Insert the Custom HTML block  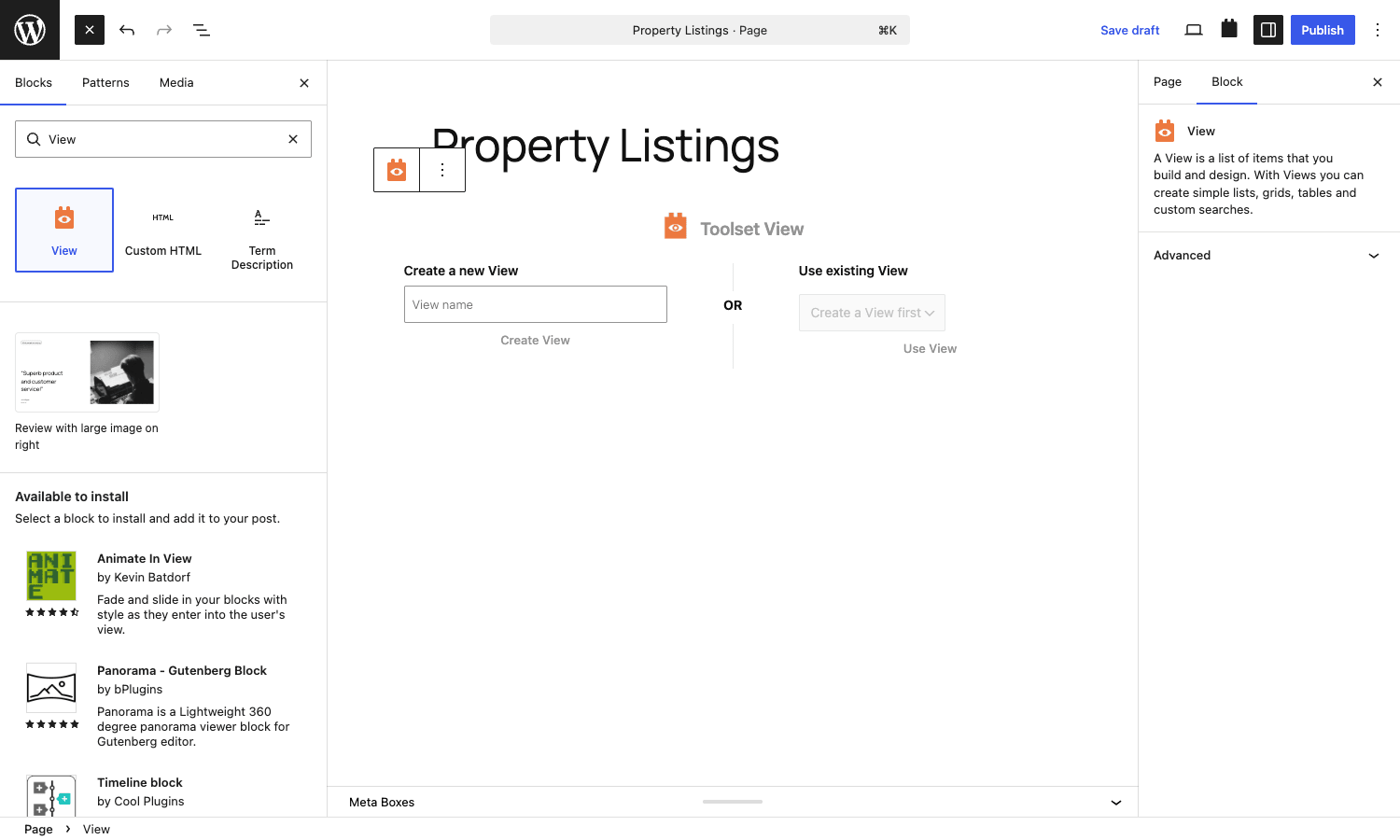click(163, 231)
